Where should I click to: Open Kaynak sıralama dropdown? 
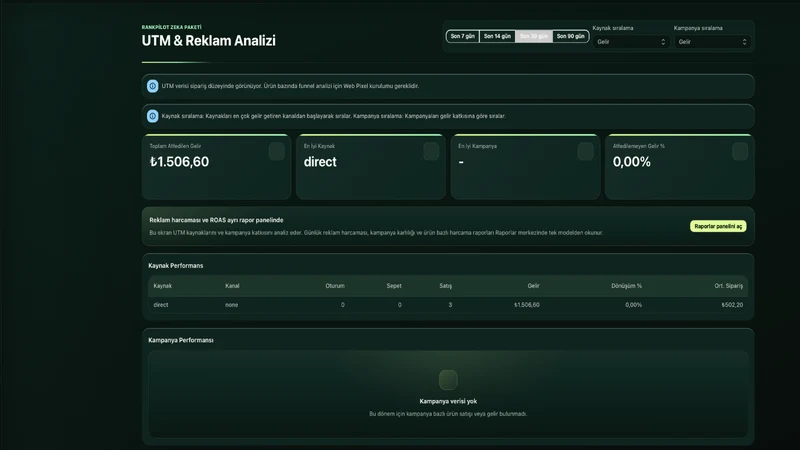coord(631,42)
